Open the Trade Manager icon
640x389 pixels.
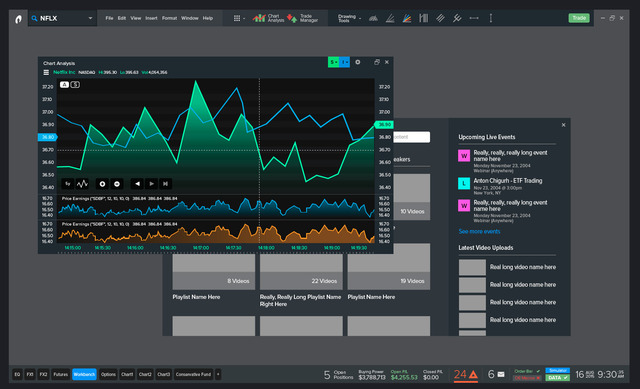pyautogui.click(x=292, y=18)
